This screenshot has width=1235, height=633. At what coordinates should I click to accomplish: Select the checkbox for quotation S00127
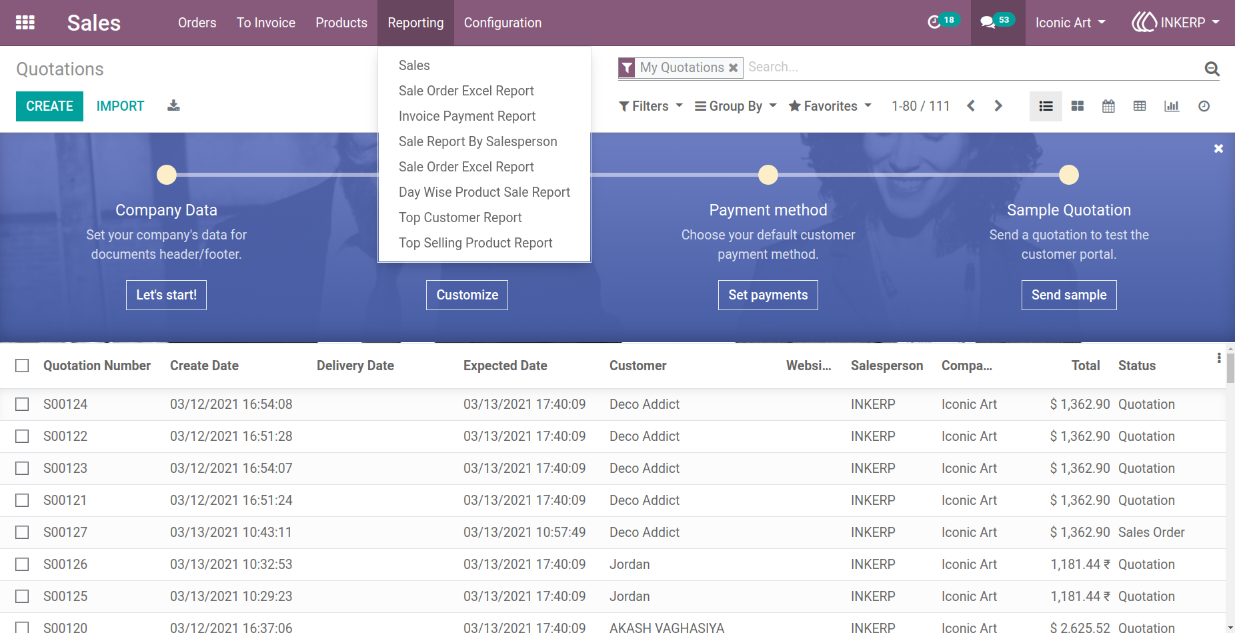click(x=22, y=533)
